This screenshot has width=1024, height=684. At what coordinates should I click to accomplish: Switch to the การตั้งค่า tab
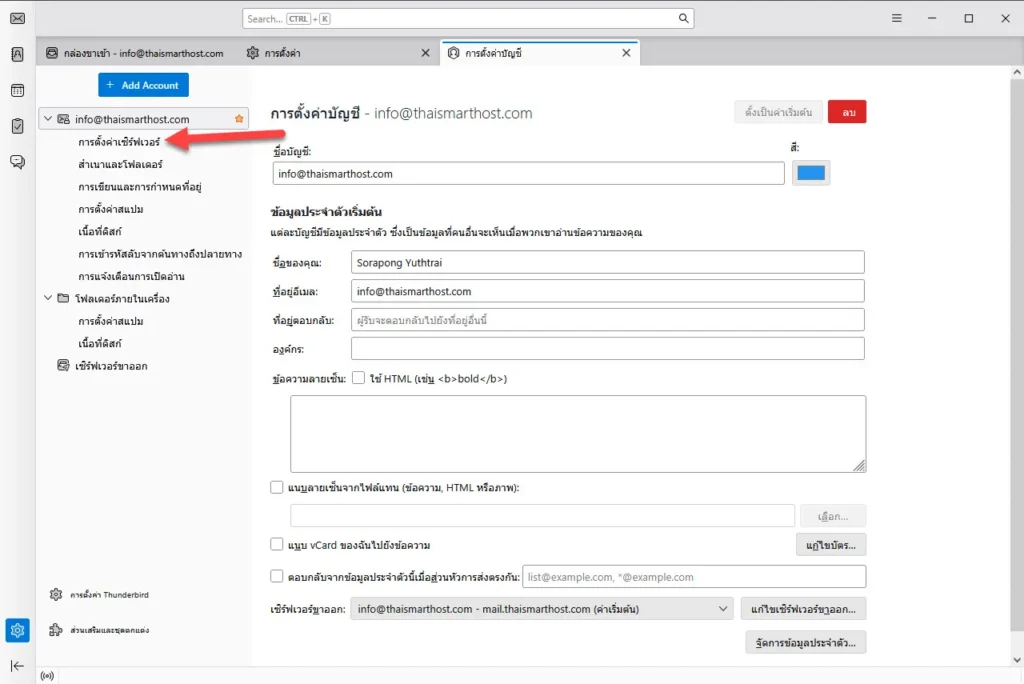tap(339, 53)
